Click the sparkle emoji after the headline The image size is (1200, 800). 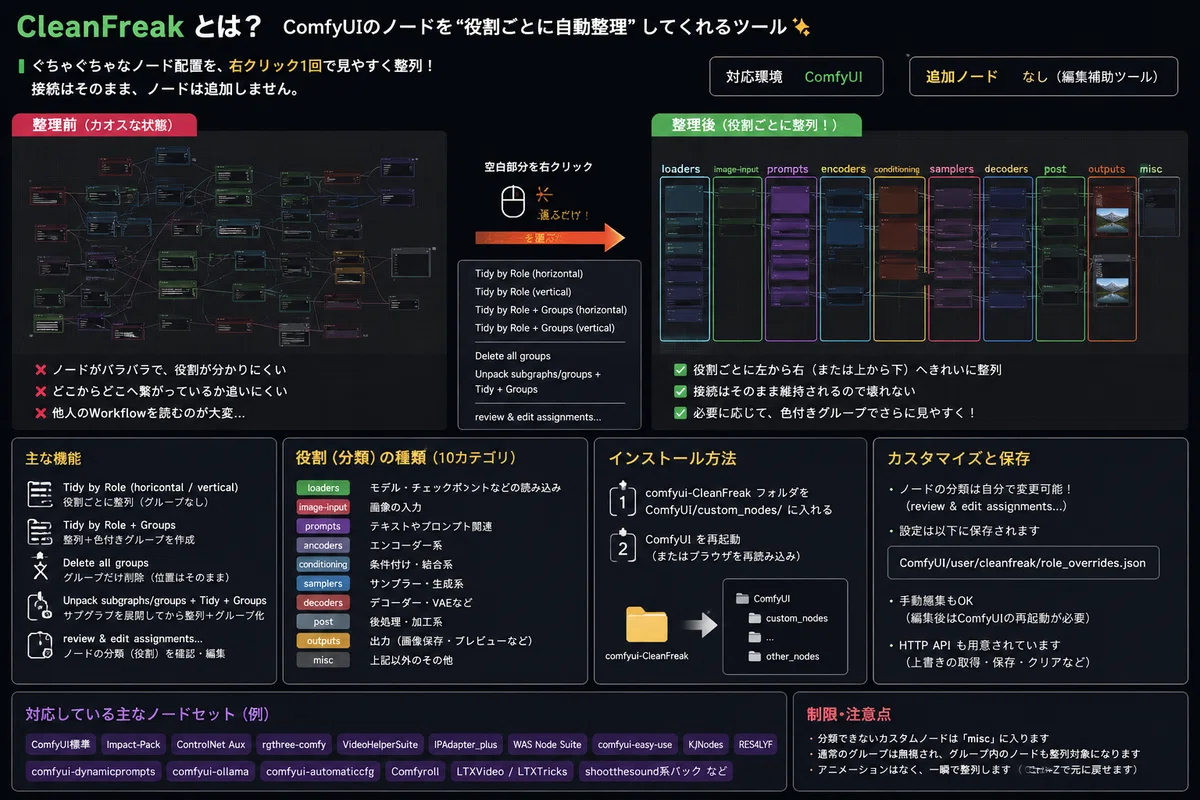click(801, 27)
